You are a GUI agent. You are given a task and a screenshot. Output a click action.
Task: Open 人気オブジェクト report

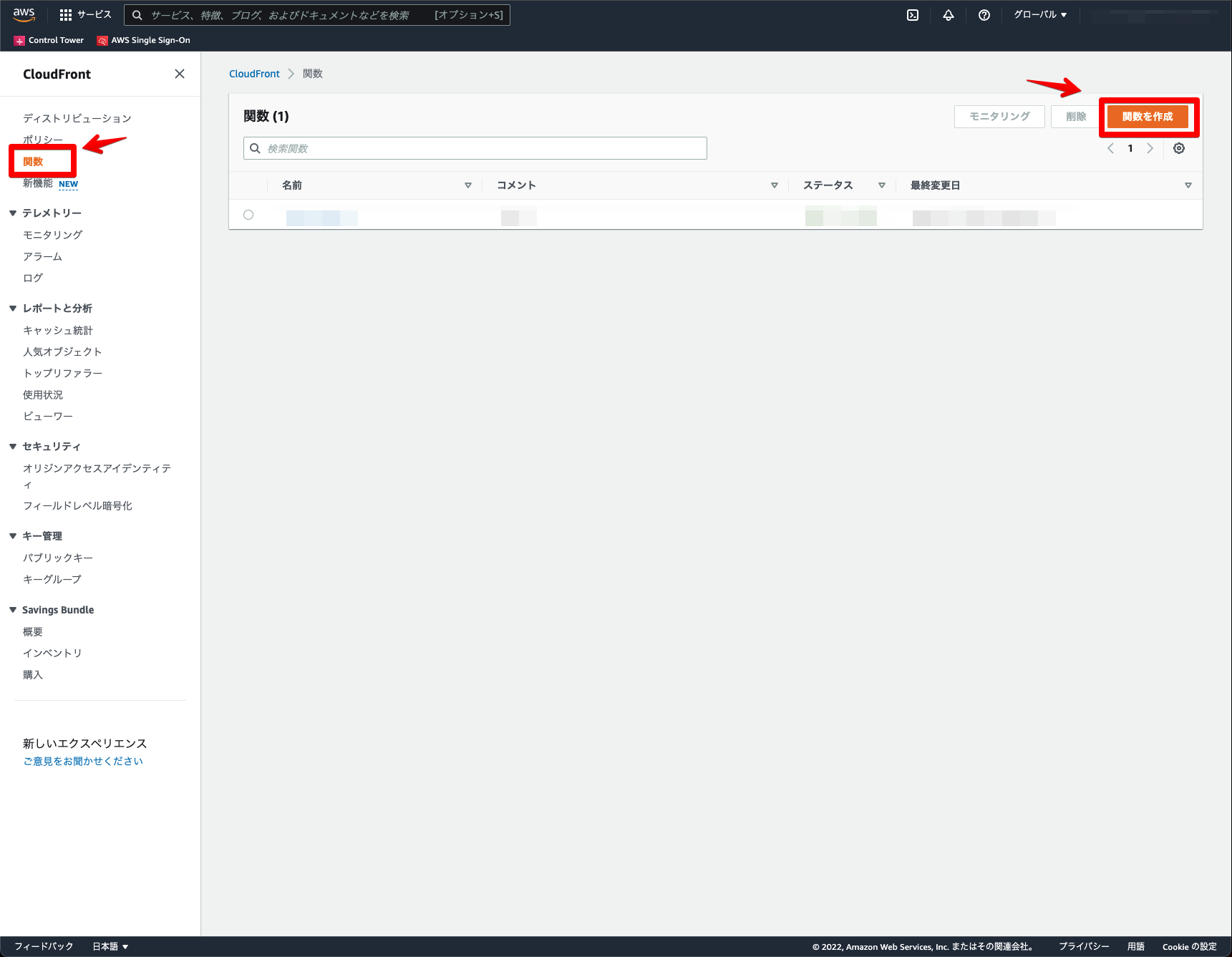click(62, 351)
